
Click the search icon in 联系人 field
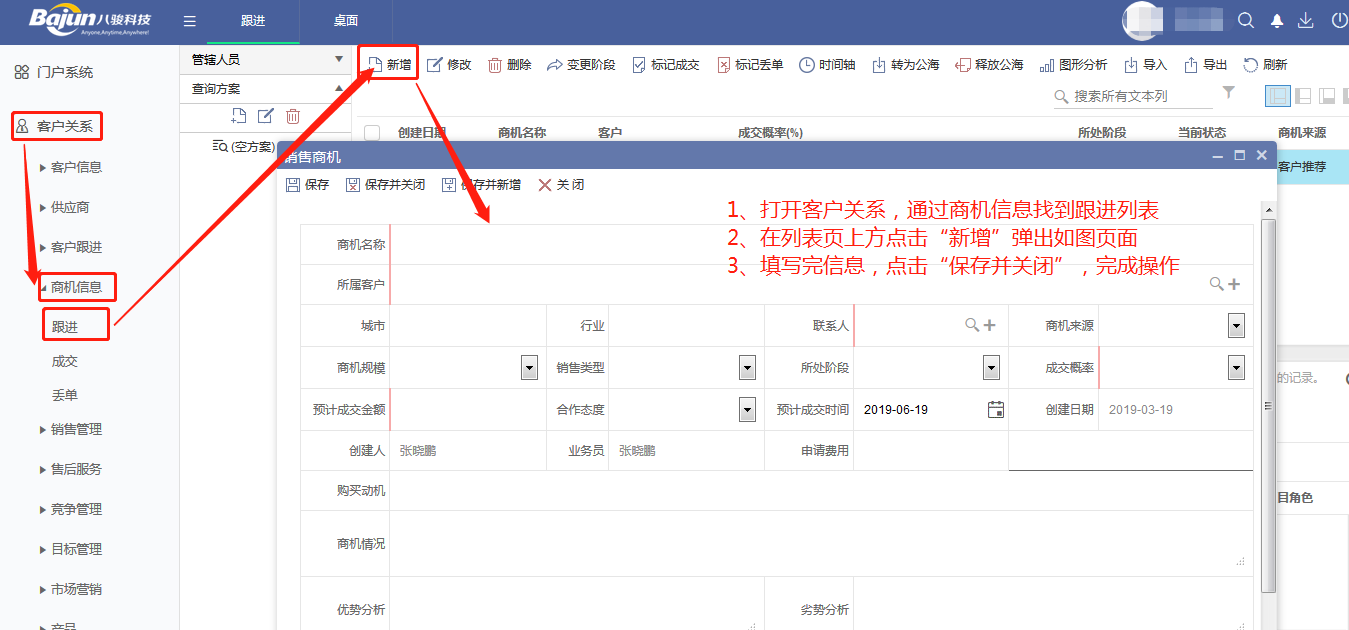pos(971,325)
